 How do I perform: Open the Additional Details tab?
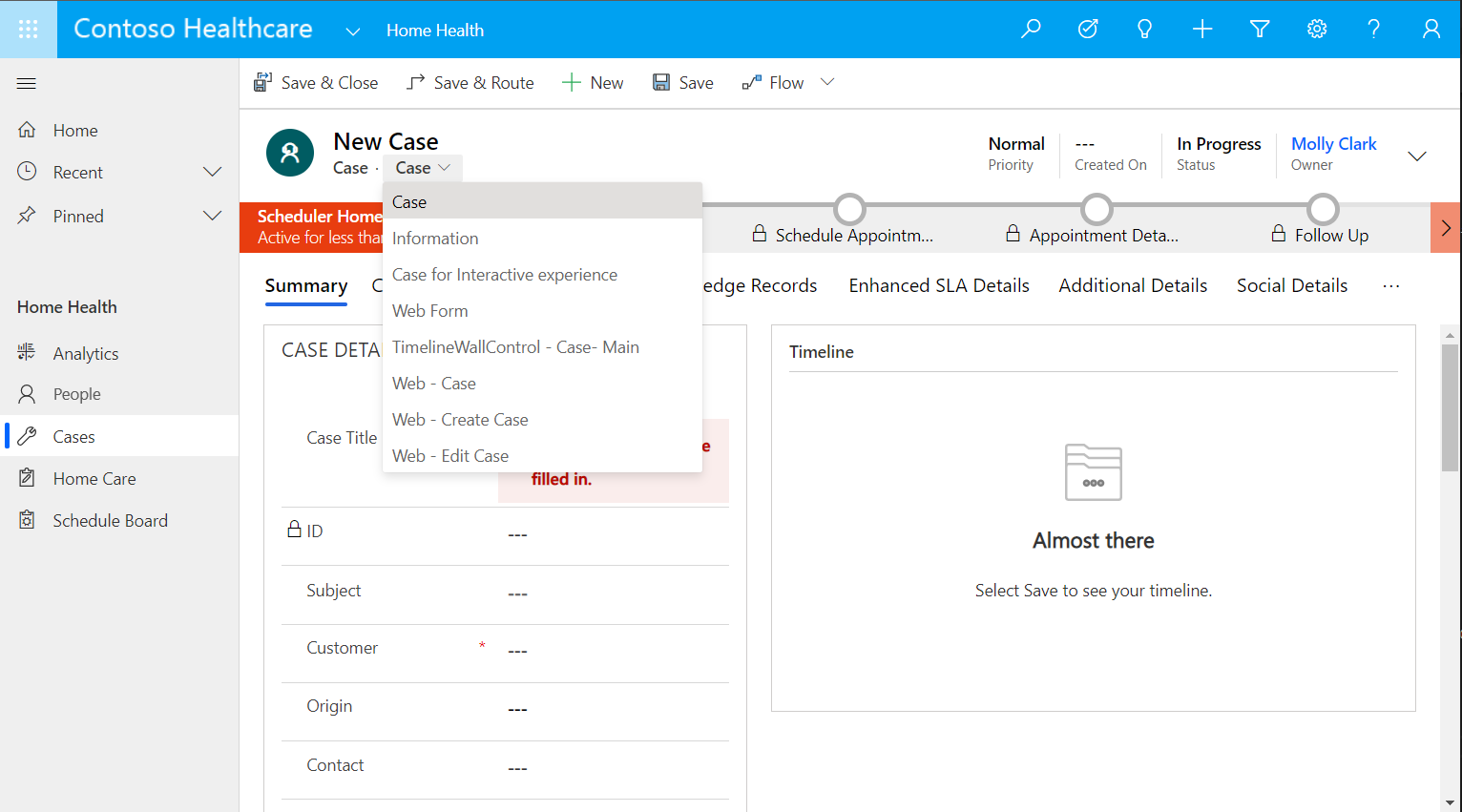(x=1133, y=285)
